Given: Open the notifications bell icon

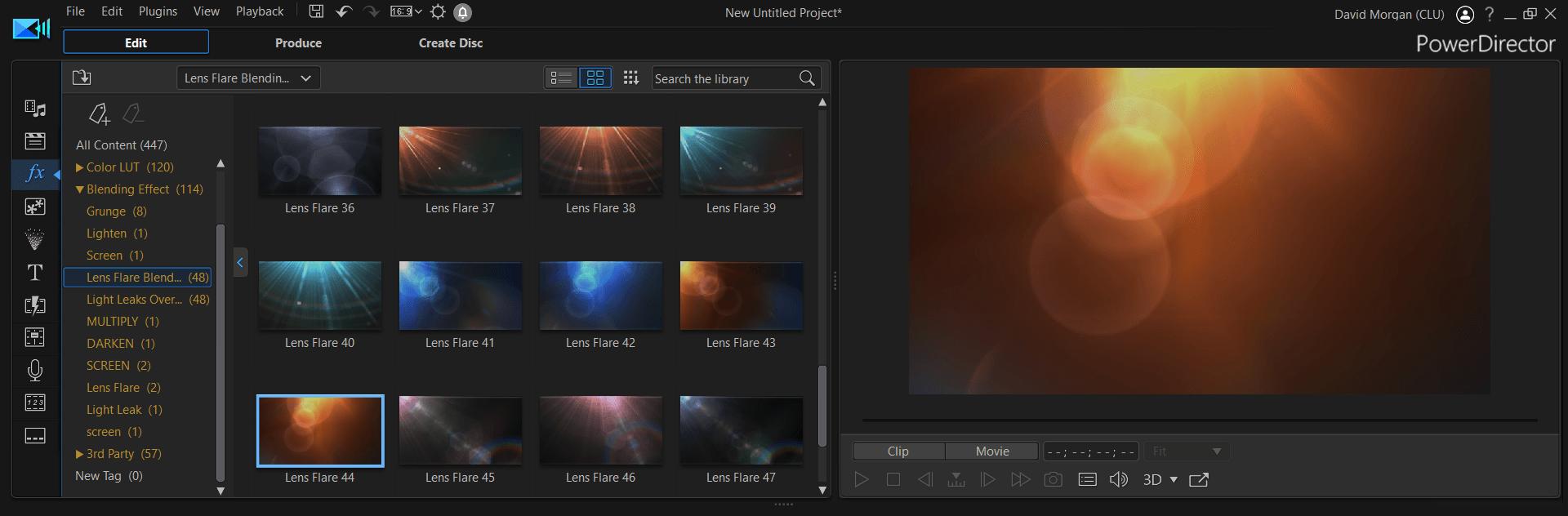Looking at the screenshot, I should (x=462, y=12).
